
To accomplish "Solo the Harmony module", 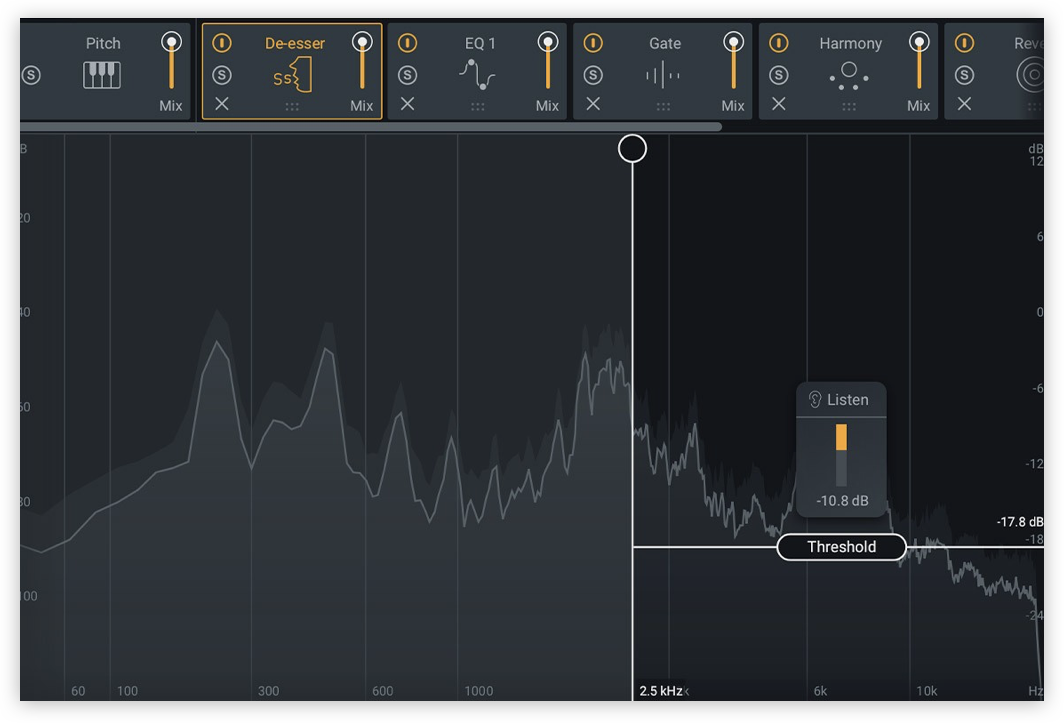I will 779,73.
